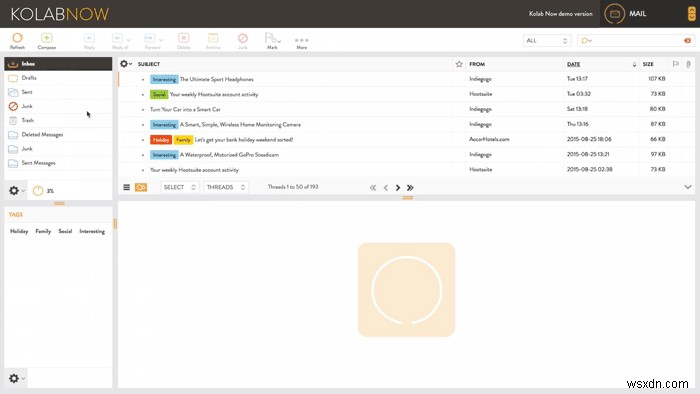
Task: Expand the Forward options arrow
Action: point(161,41)
